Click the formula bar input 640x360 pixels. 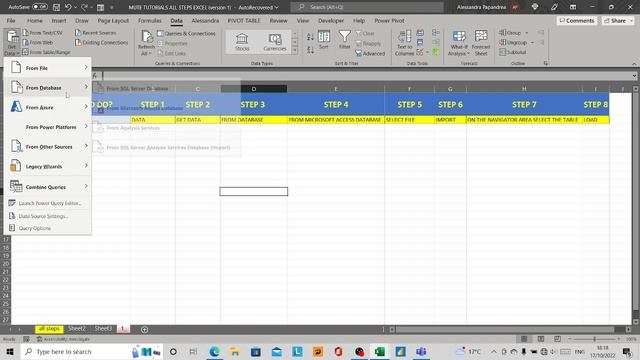point(367,76)
